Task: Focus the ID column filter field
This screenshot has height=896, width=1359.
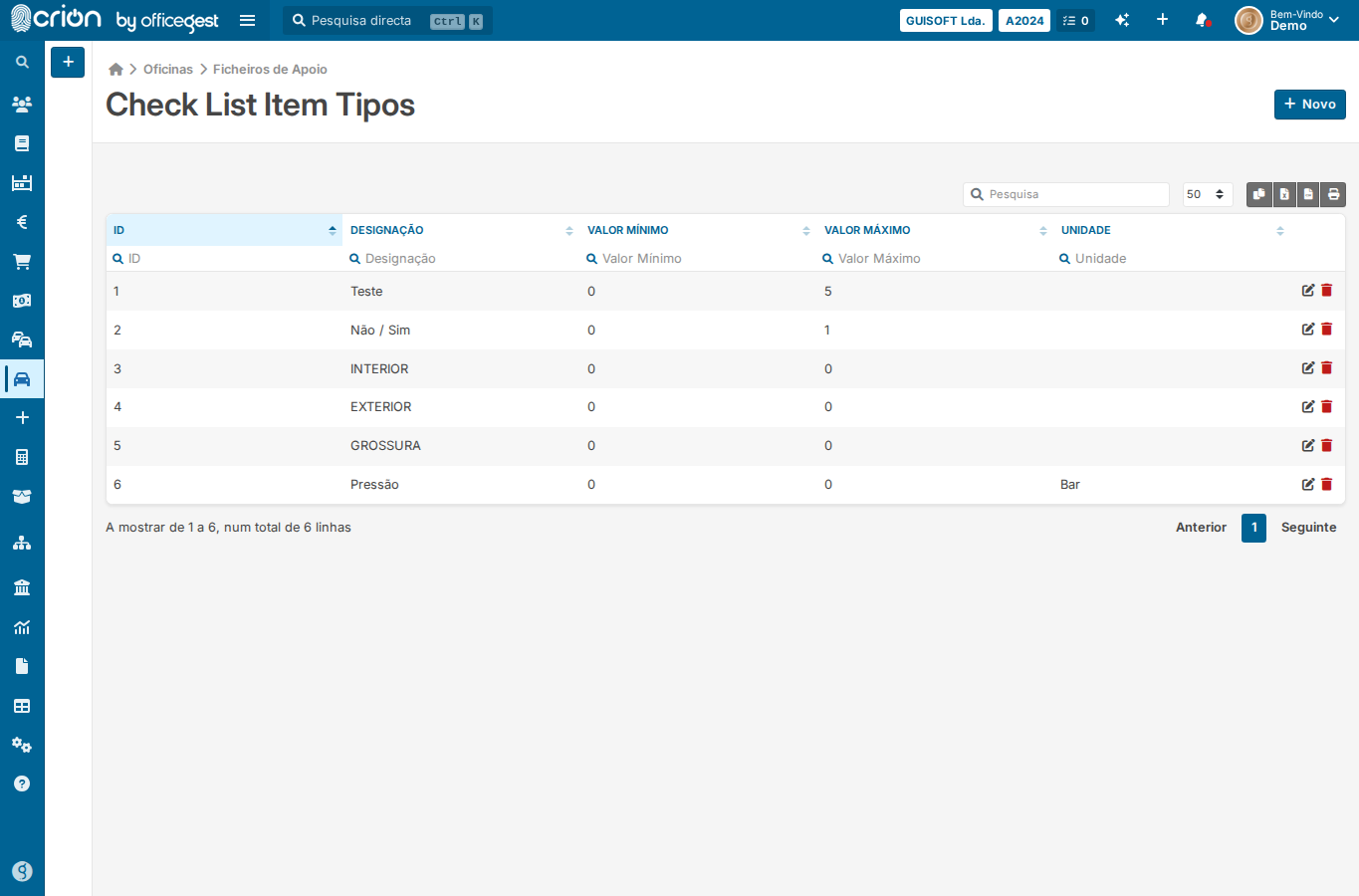Action: click(224, 258)
